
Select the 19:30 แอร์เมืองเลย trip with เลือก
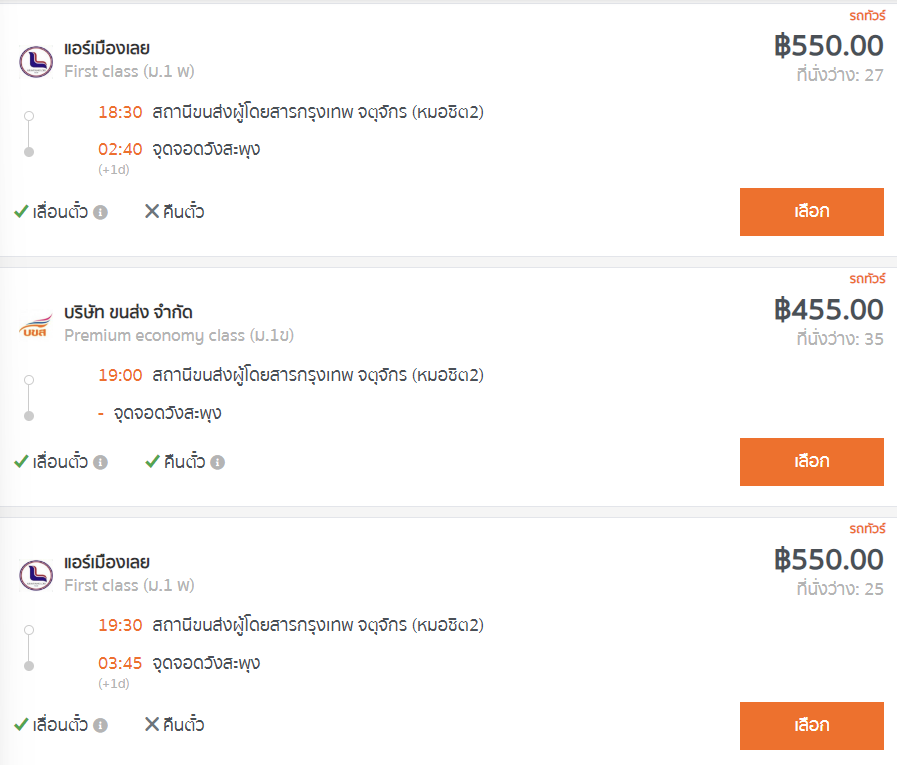tap(811, 726)
